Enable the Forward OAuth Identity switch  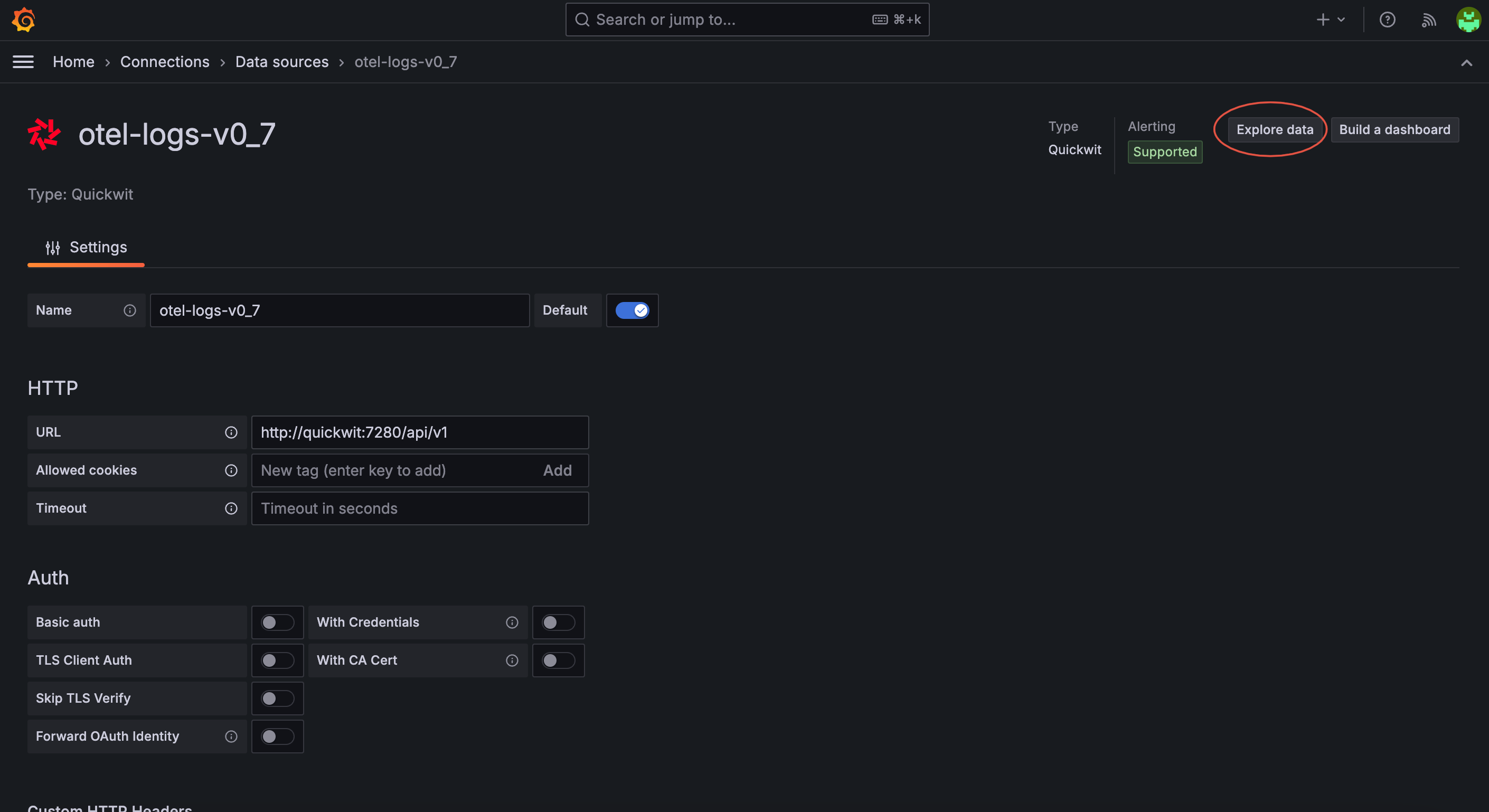pyautogui.click(x=277, y=737)
